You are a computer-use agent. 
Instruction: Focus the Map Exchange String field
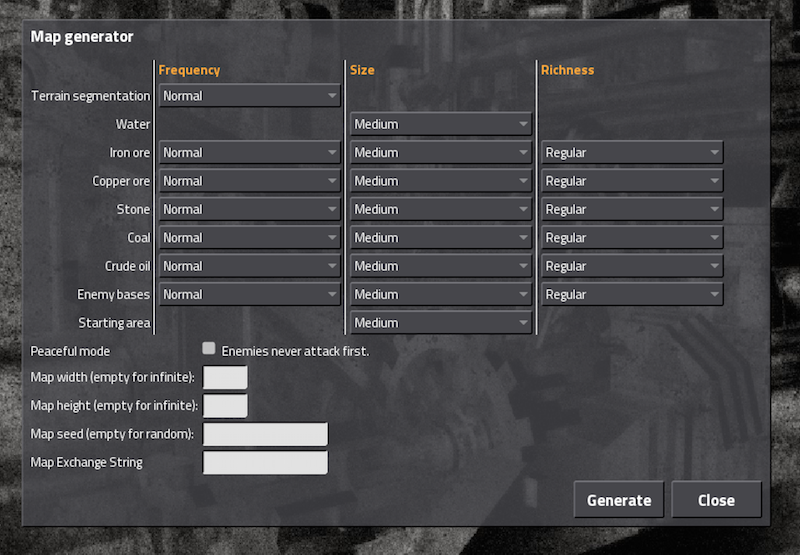(x=265, y=463)
